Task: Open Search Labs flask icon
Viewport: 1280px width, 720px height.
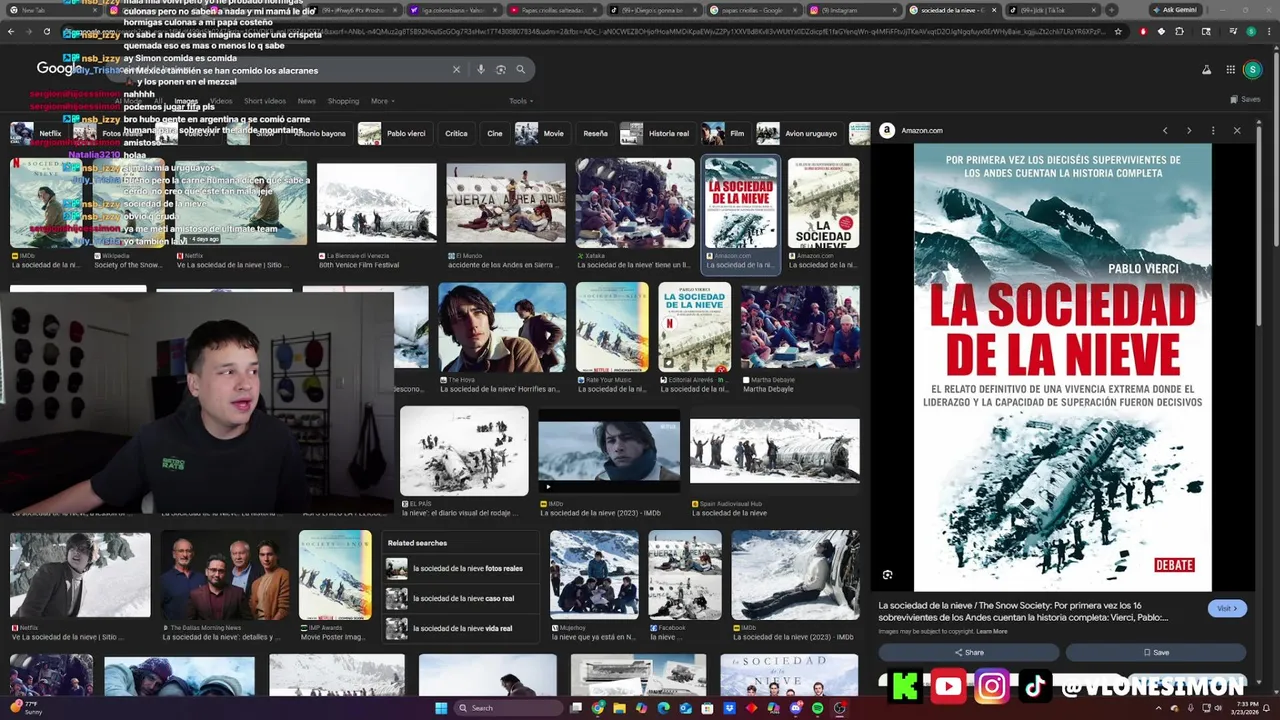Action: (1206, 70)
